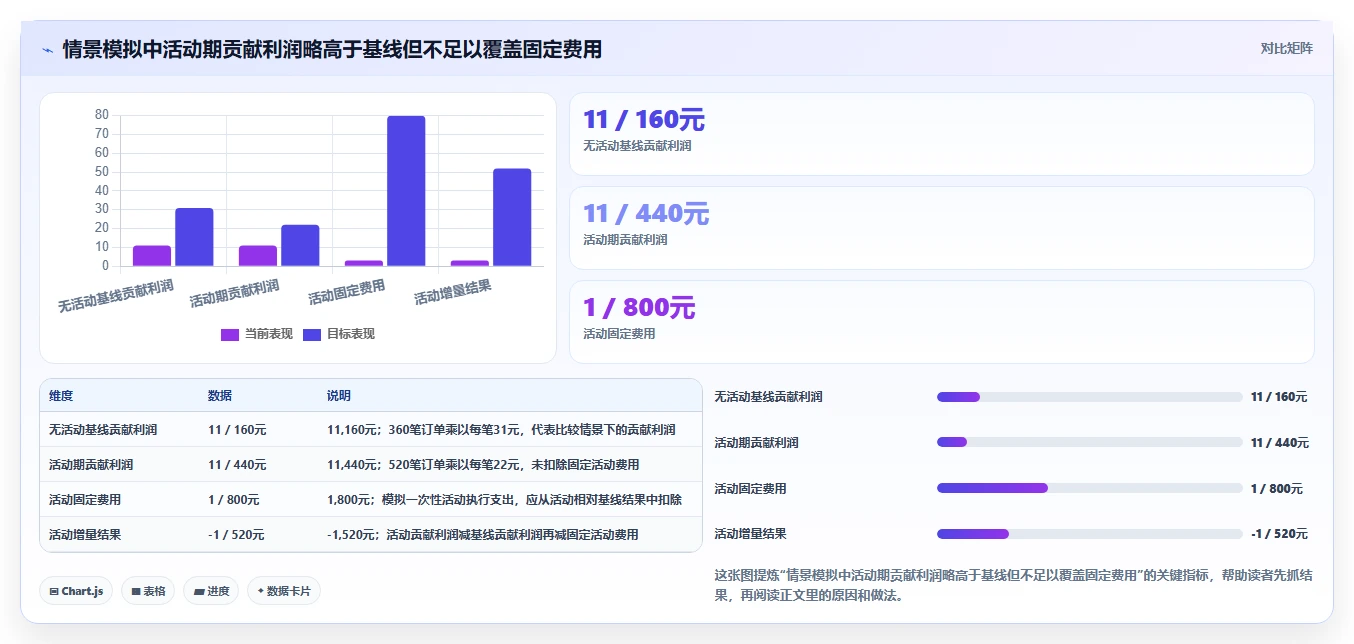
Task: Click the blue 目标表现 bar for 无活动基线贡献利润
Action: [194, 237]
